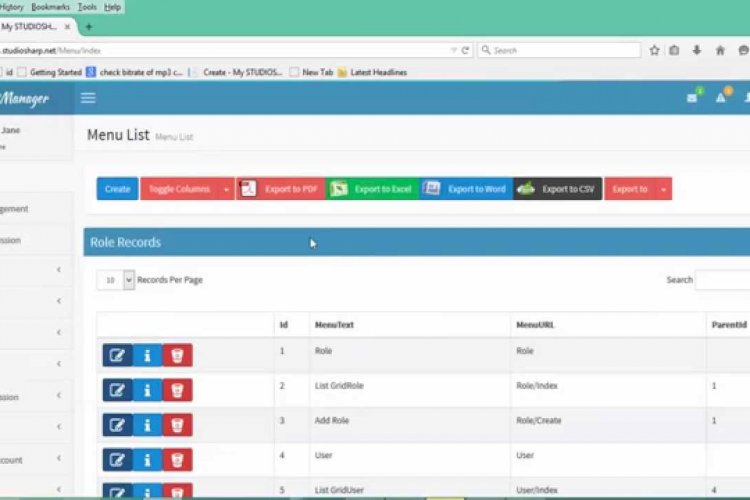Open Latest Headlines bookmark folder
This screenshot has width=750, height=500.
click(x=373, y=72)
